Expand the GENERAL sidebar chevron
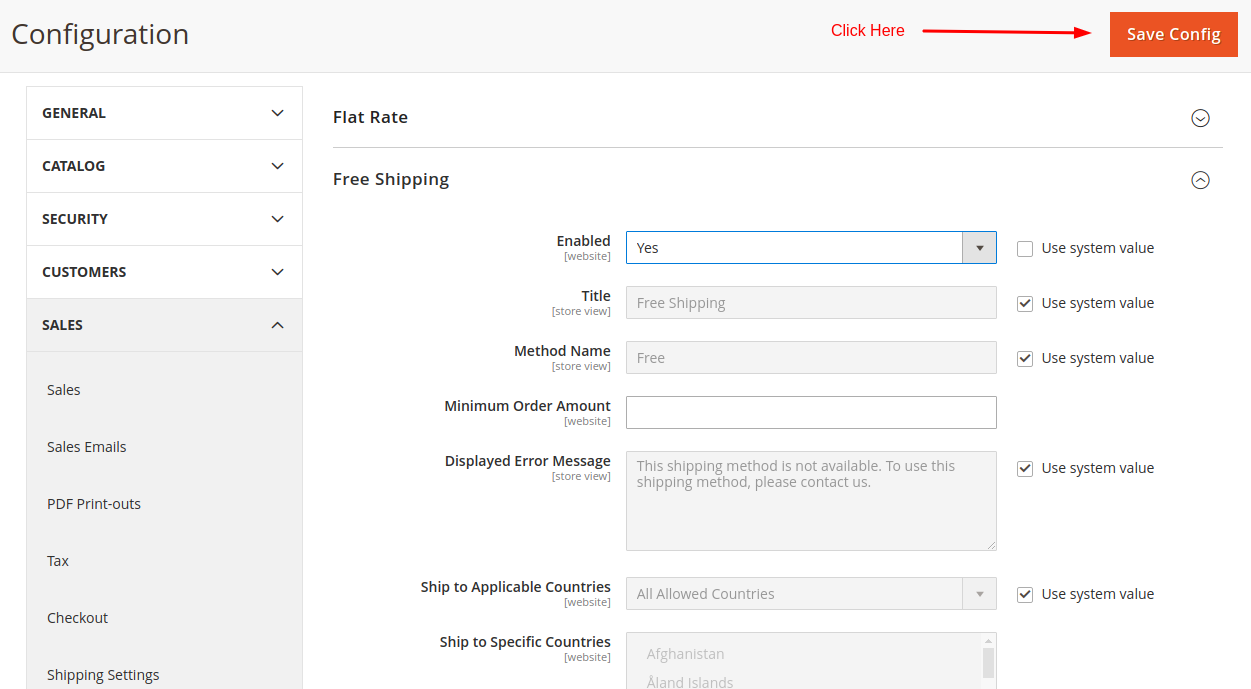1251x689 pixels. 278,113
